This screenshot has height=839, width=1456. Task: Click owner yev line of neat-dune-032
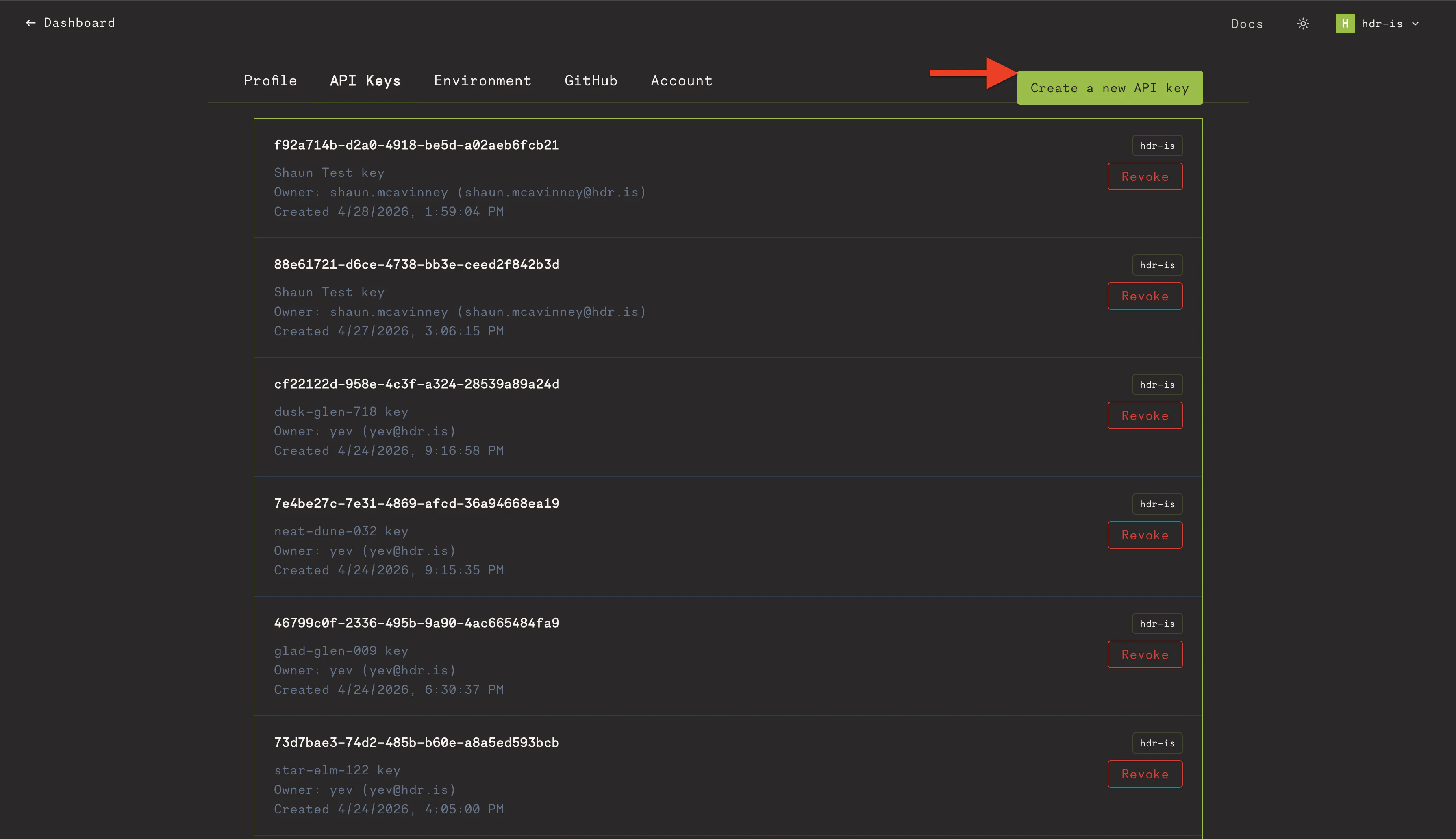click(x=365, y=550)
